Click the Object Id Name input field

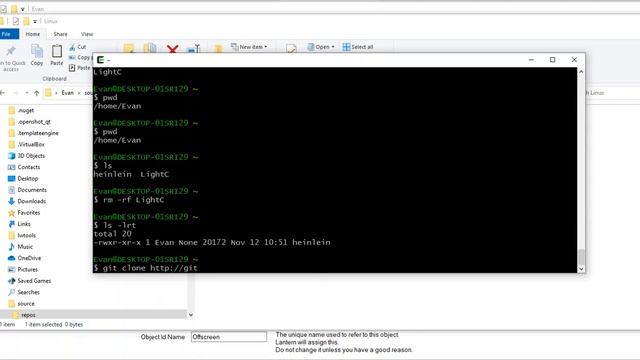click(x=229, y=337)
